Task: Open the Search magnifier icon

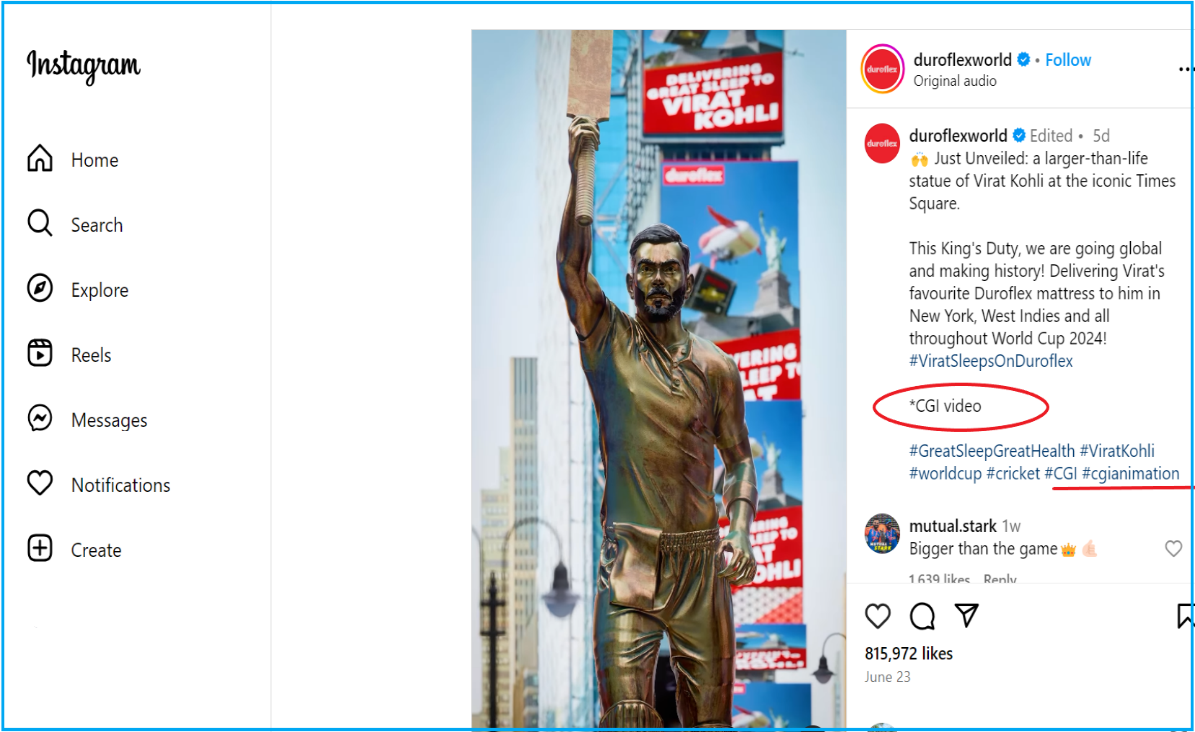Action: pyautogui.click(x=40, y=223)
